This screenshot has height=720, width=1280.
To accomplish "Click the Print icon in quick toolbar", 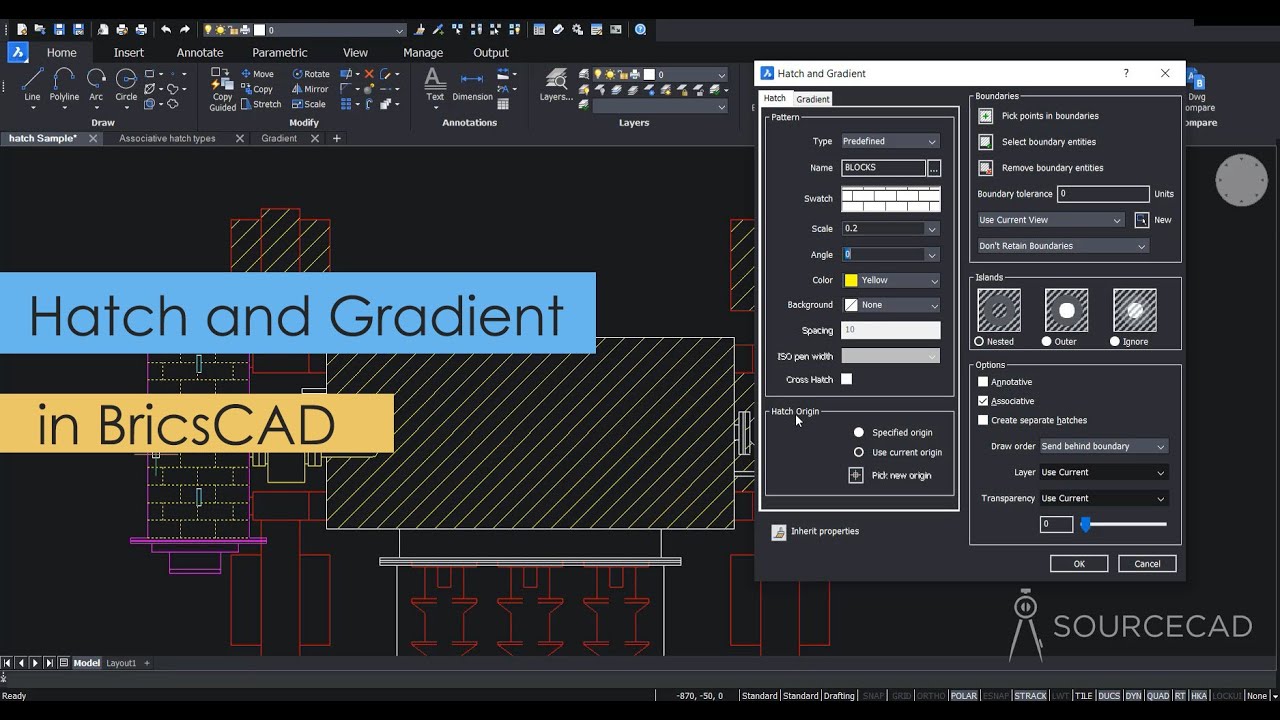I will pyautogui.click(x=122, y=30).
